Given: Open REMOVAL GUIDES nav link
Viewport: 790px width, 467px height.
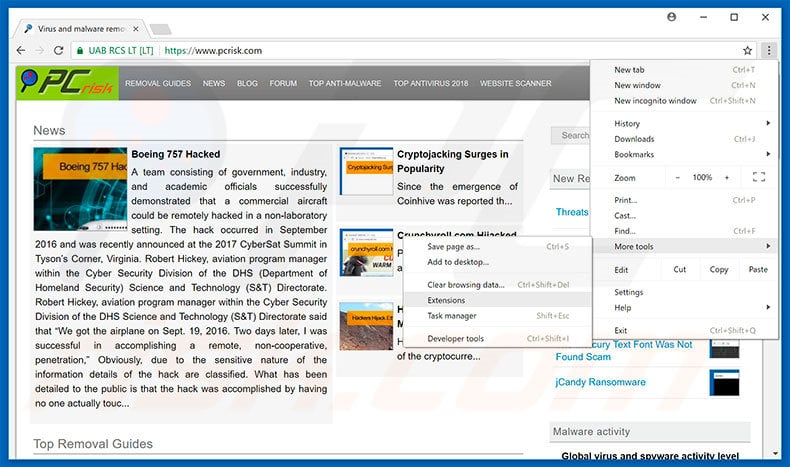Looking at the screenshot, I should [x=158, y=83].
